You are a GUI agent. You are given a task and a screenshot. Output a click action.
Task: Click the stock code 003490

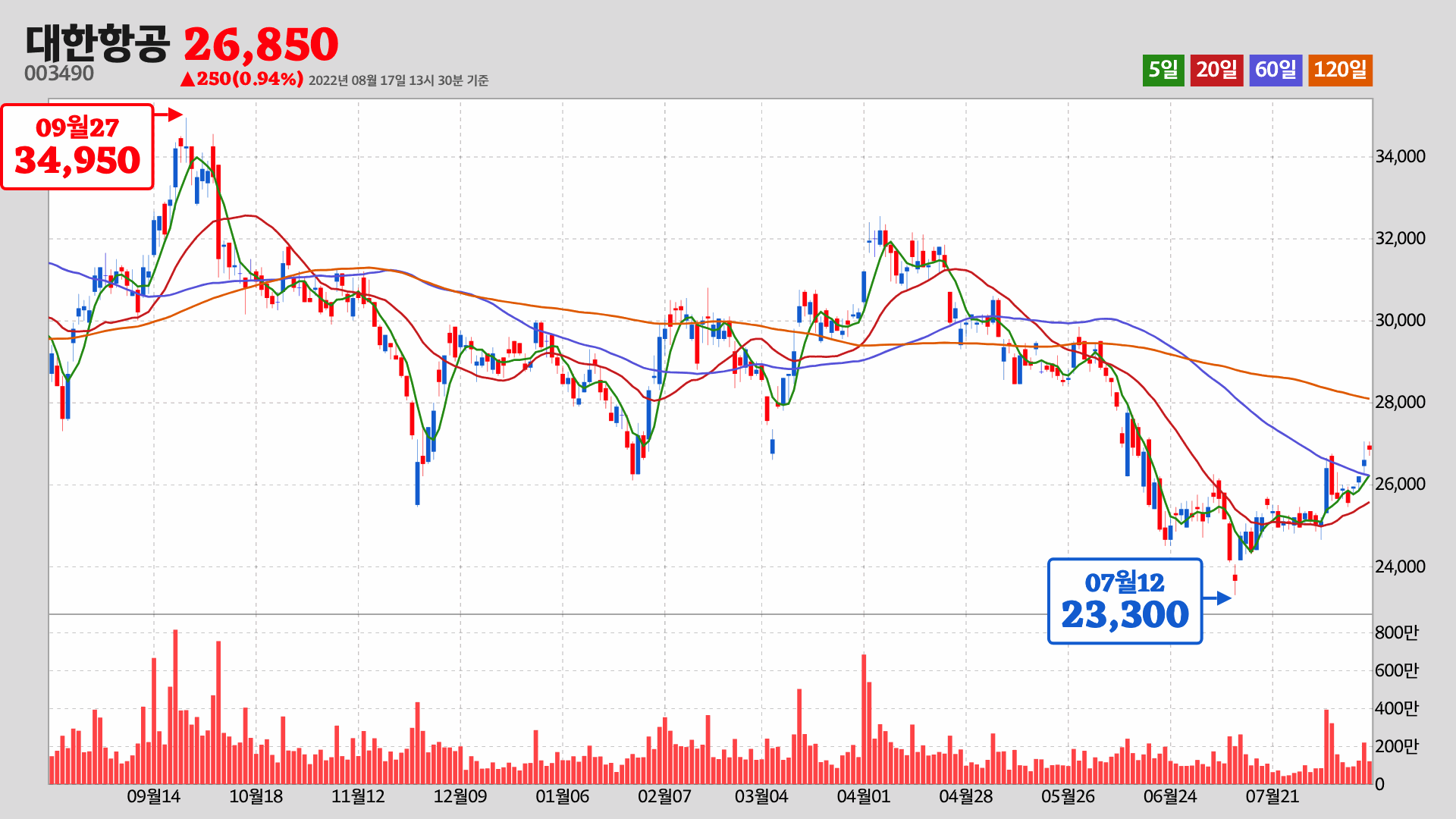coord(59,74)
